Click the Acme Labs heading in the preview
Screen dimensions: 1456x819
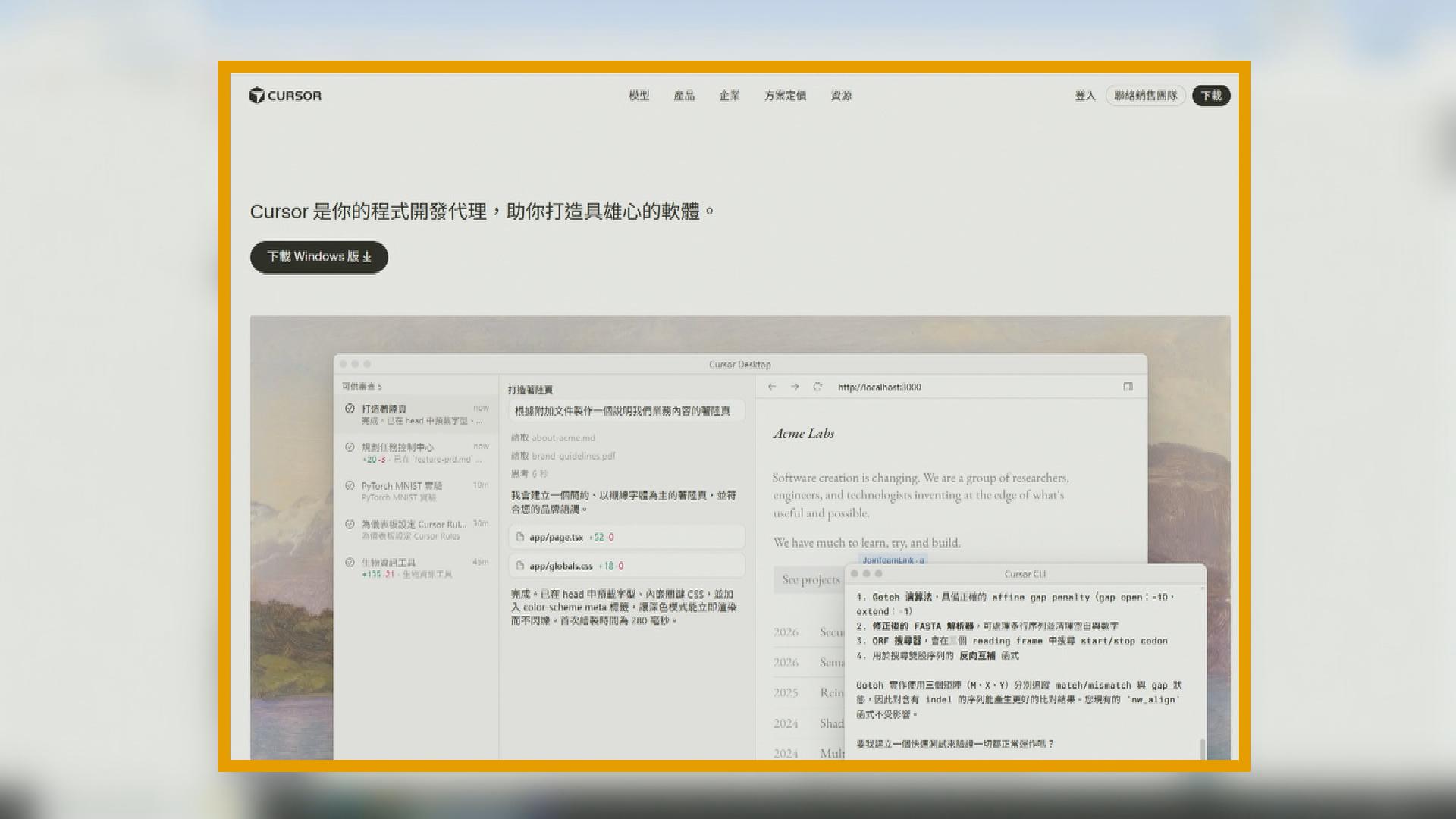click(x=803, y=434)
